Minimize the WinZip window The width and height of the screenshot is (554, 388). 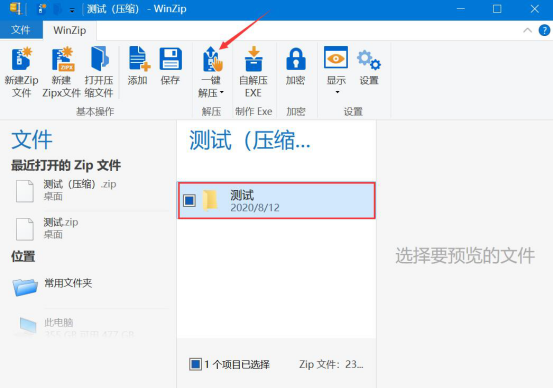[x=461, y=9]
